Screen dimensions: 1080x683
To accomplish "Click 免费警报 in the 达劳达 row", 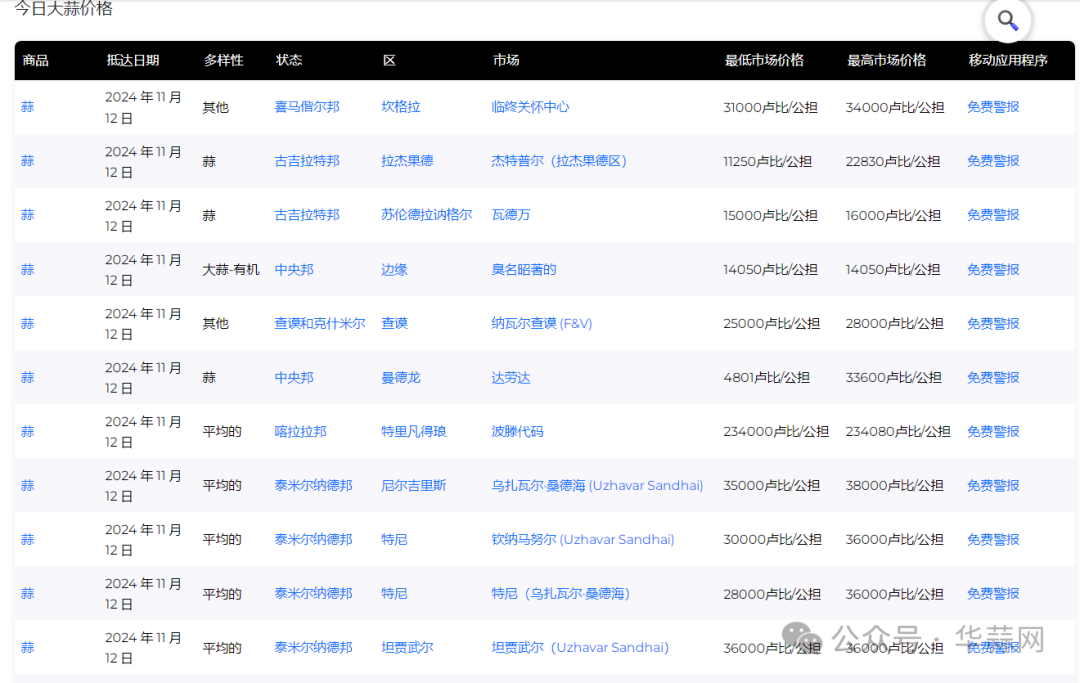I will (993, 377).
